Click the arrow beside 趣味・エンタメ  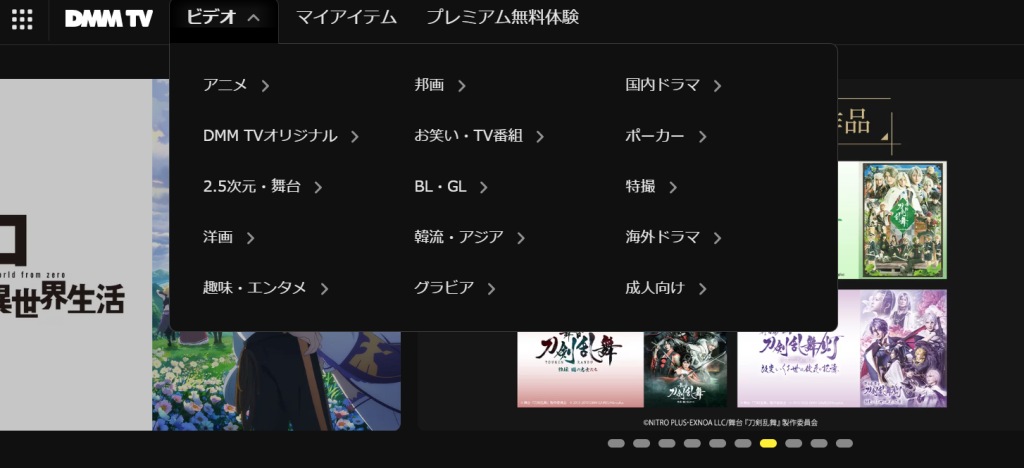click(325, 289)
